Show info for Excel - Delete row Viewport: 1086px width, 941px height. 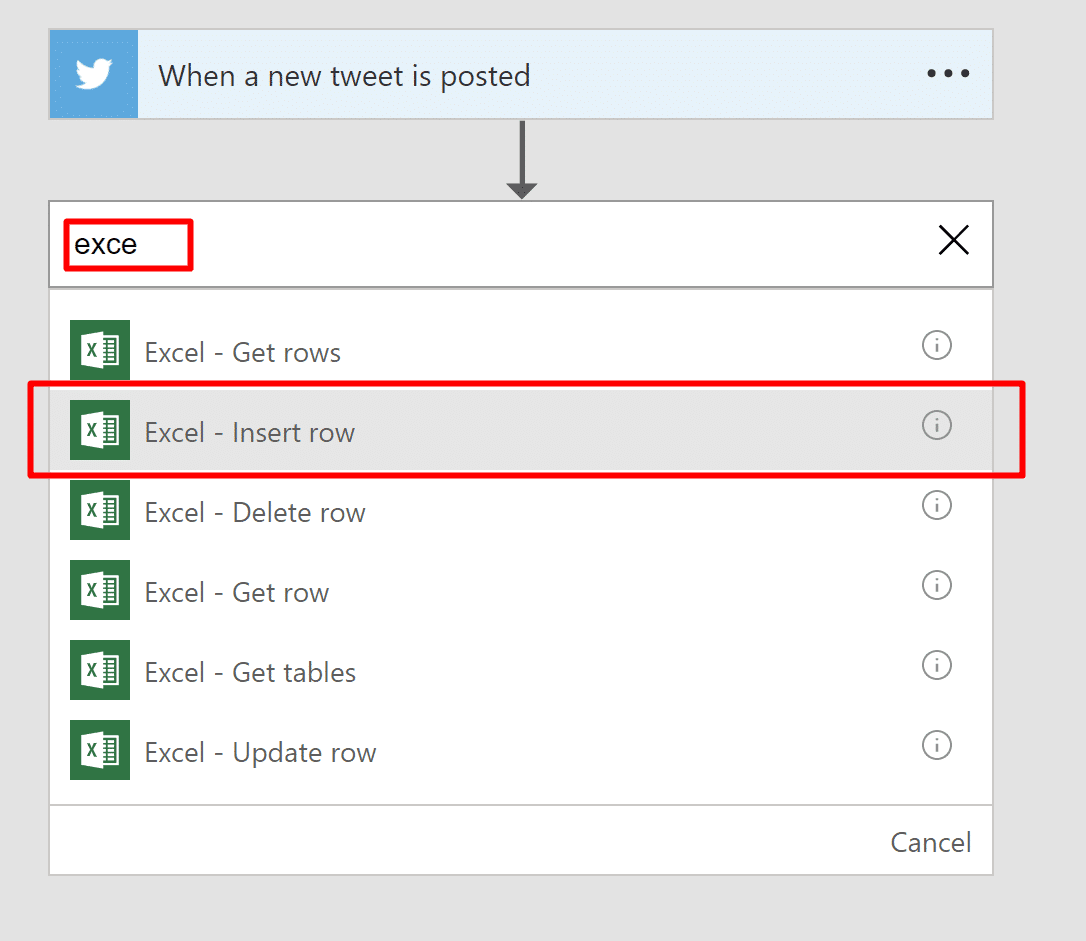[x=936, y=505]
